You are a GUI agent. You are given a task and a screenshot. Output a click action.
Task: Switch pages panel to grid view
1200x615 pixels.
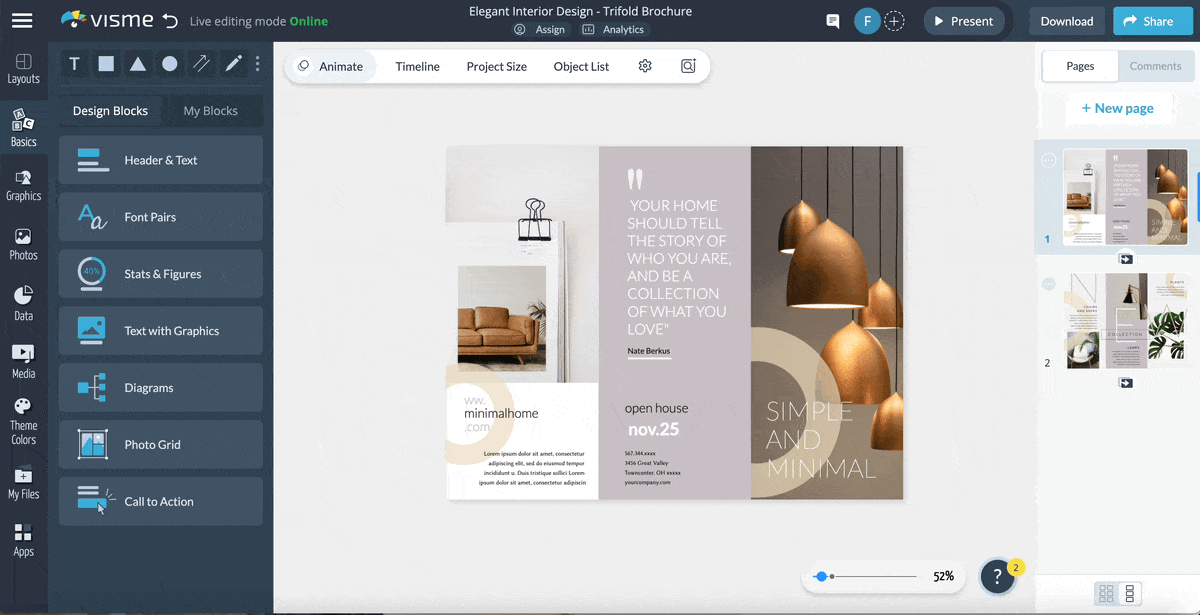click(x=1106, y=593)
